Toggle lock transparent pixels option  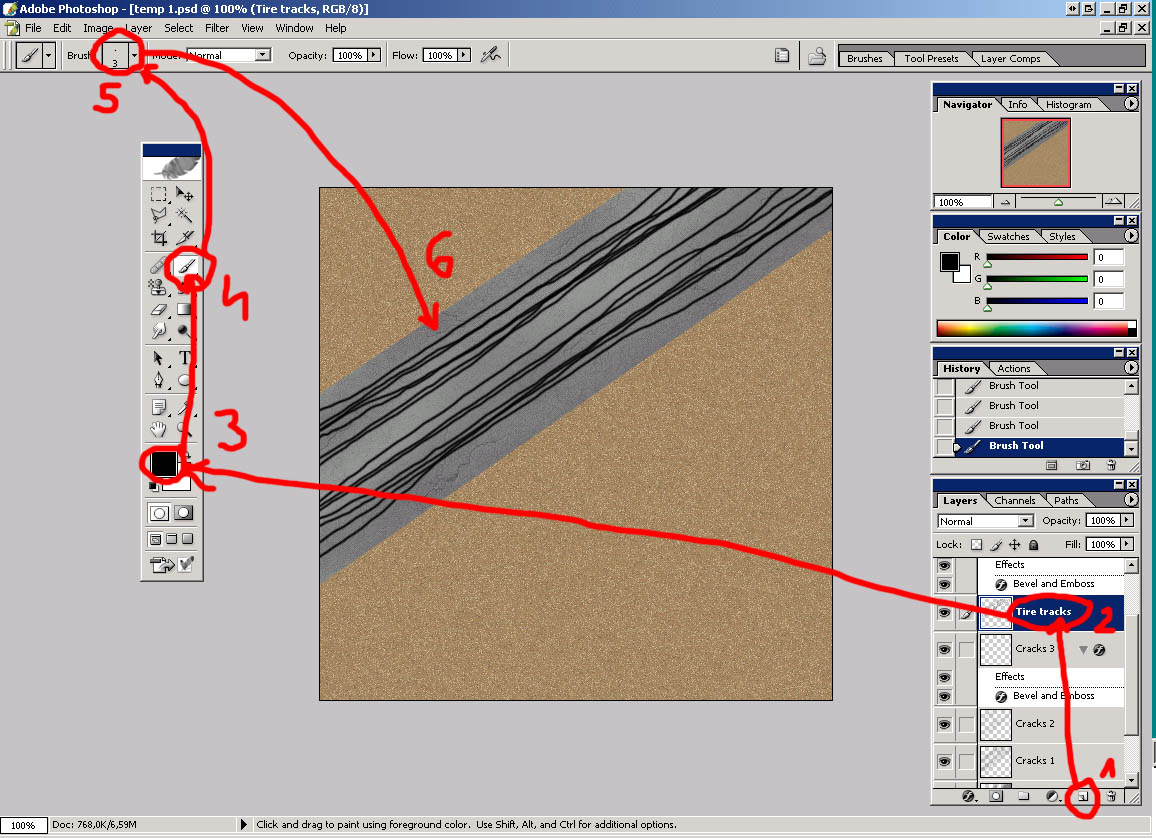click(x=977, y=545)
